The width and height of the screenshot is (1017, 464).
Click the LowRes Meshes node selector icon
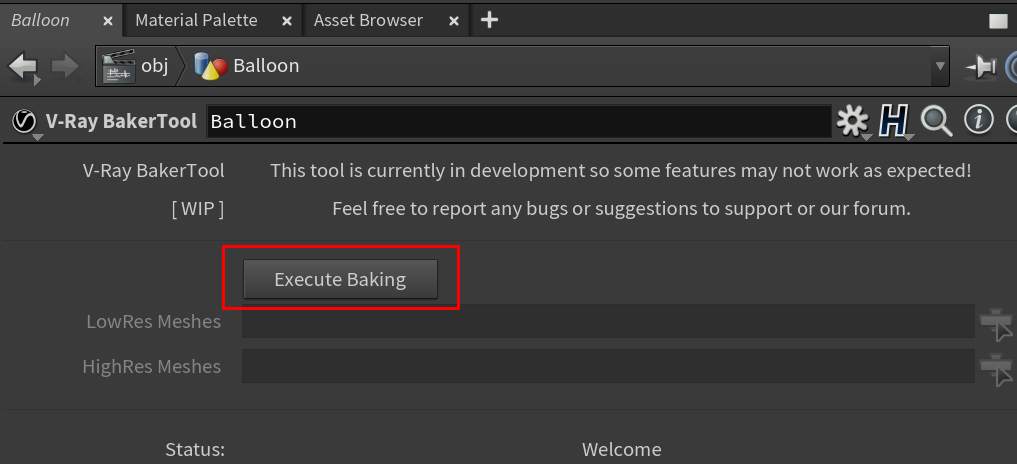coord(996,322)
